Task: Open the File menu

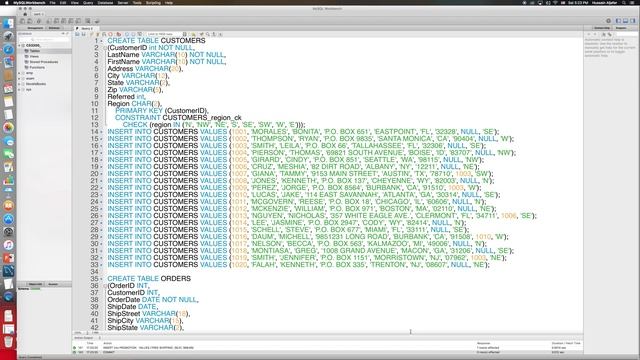Action: (52, 2)
